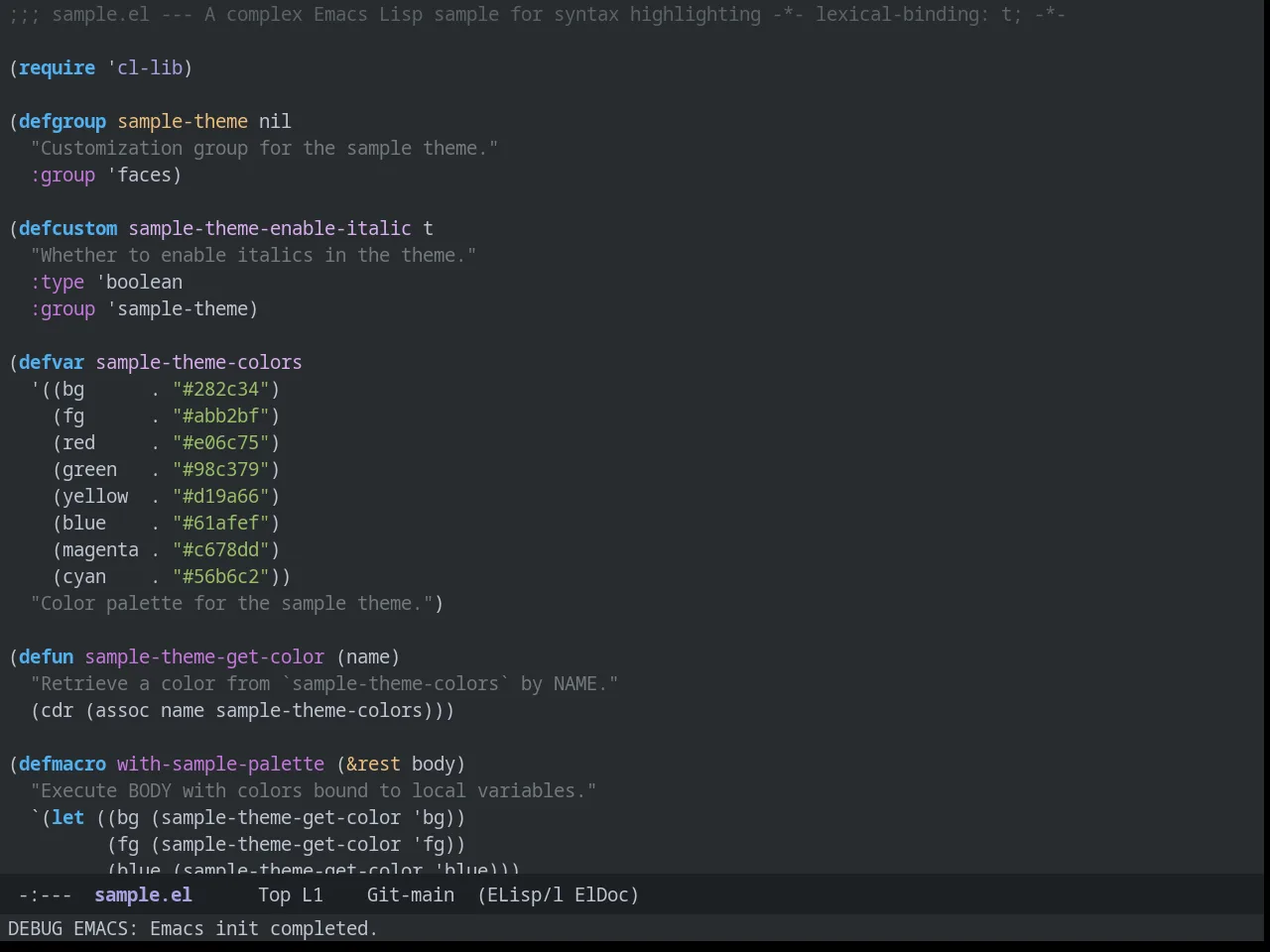The width and height of the screenshot is (1270, 952).
Task: Click the "#c678dd" color string
Action: coord(221,549)
